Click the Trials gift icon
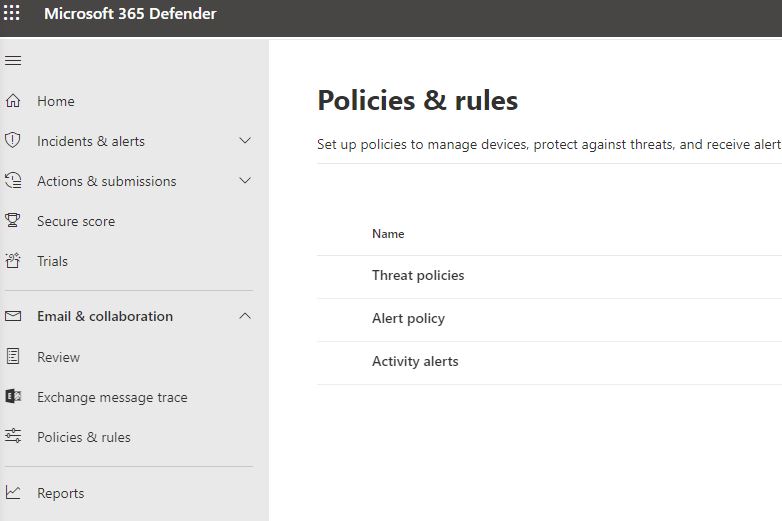The width and height of the screenshot is (782, 521). [13, 260]
